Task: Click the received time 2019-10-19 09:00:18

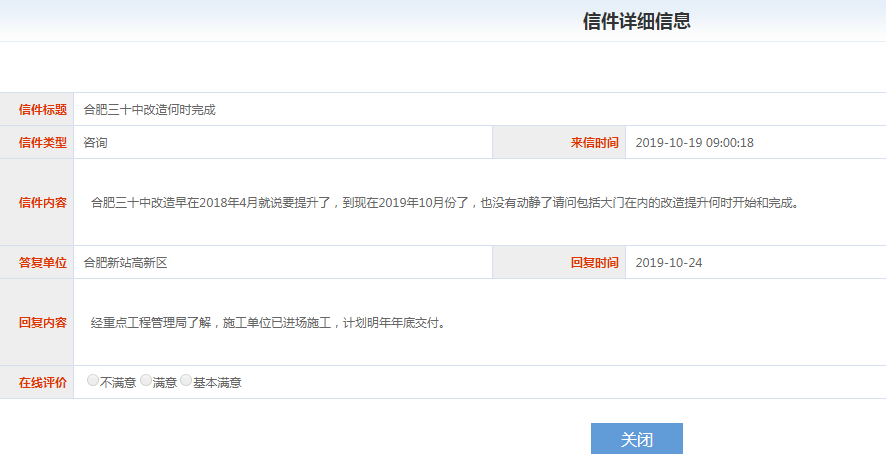Action: pos(694,142)
